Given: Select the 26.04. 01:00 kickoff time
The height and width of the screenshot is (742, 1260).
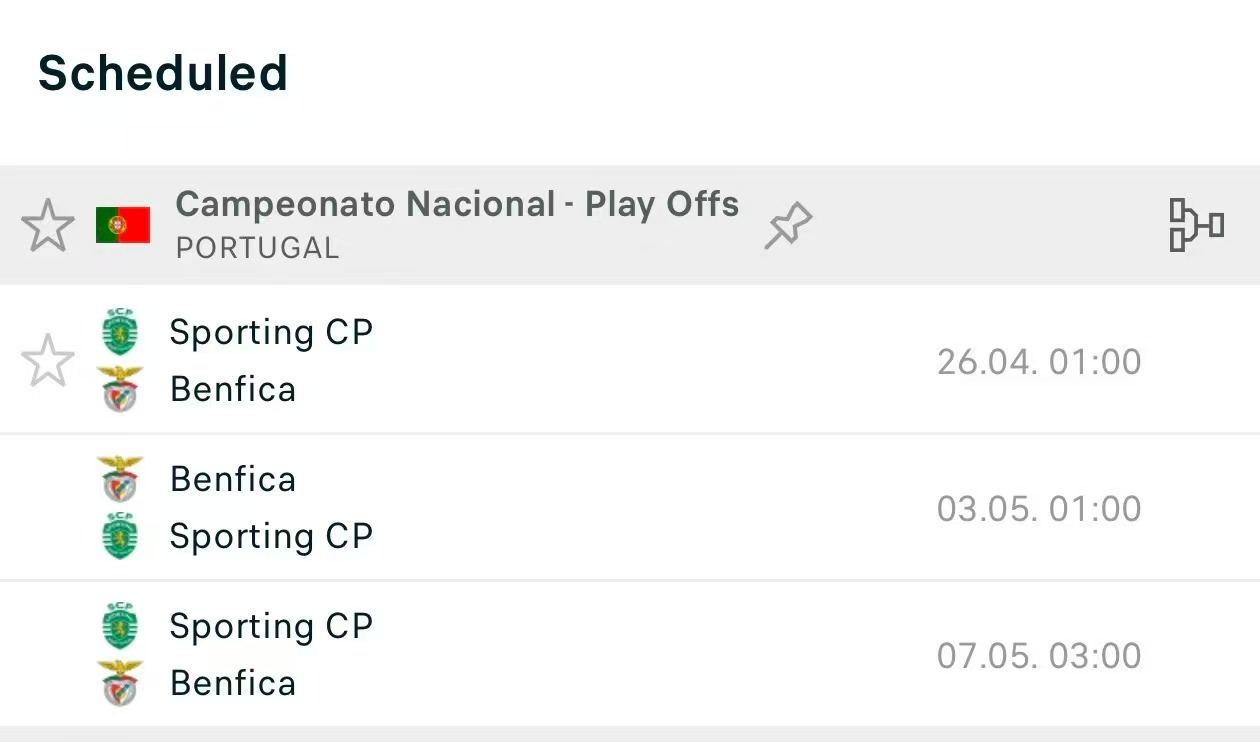Looking at the screenshot, I should coord(1038,362).
